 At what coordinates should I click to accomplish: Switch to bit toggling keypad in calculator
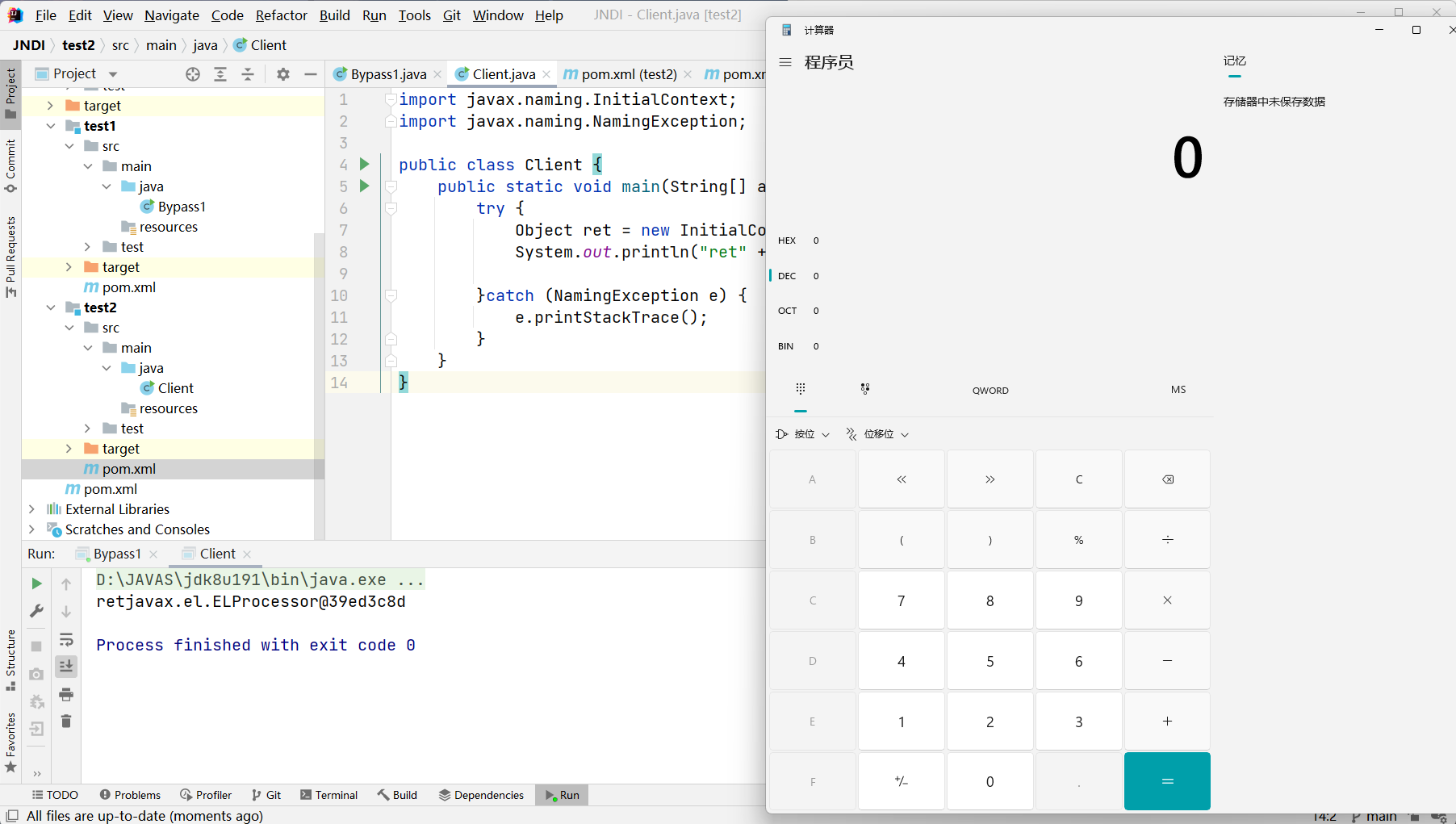pyautogui.click(x=865, y=389)
